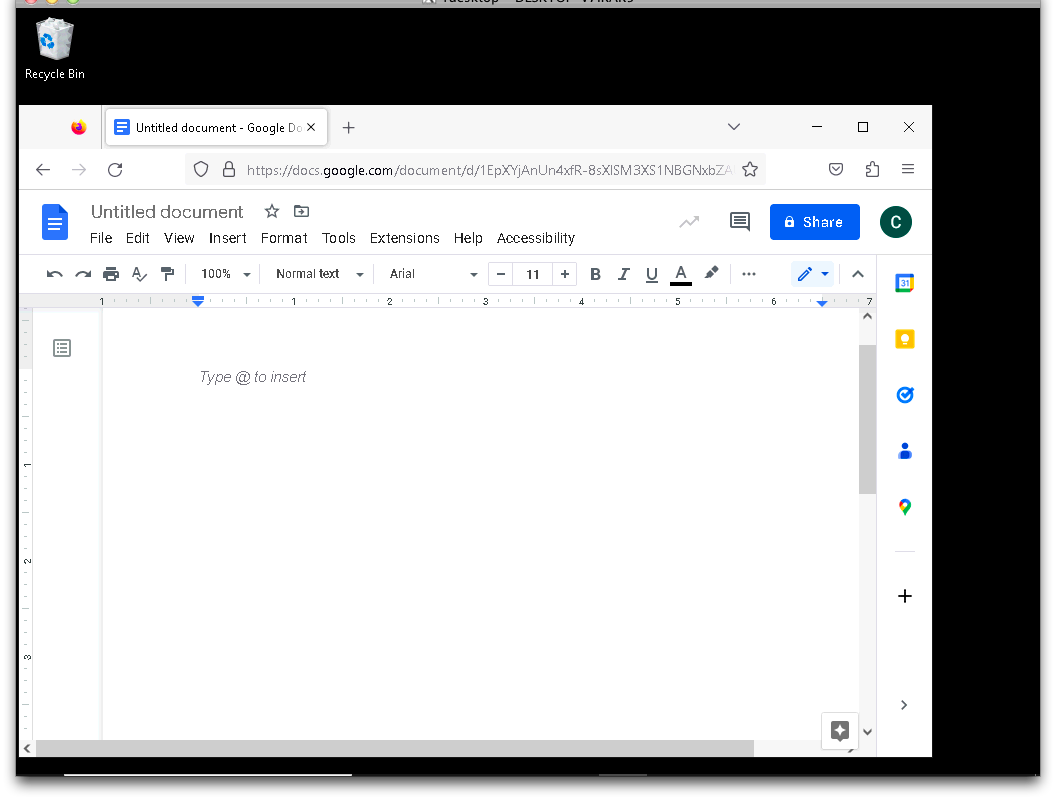Open the Docs home blue document icon
The width and height of the screenshot is (1056, 800).
pyautogui.click(x=55, y=222)
